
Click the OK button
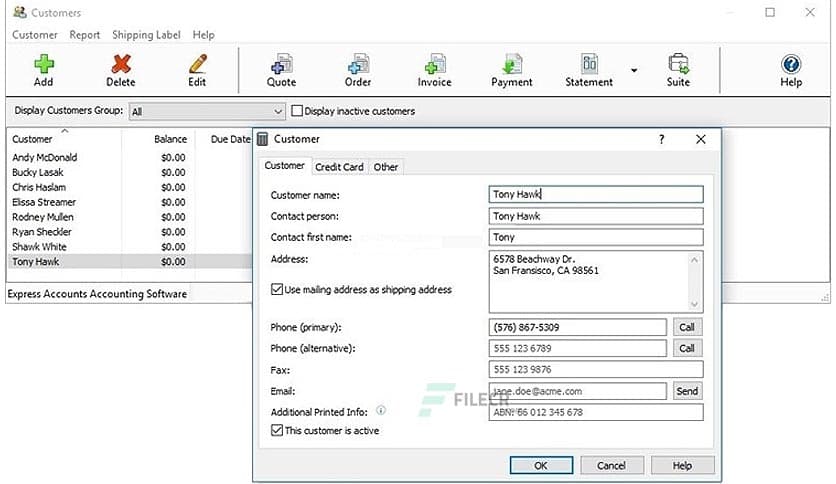pyautogui.click(x=541, y=465)
